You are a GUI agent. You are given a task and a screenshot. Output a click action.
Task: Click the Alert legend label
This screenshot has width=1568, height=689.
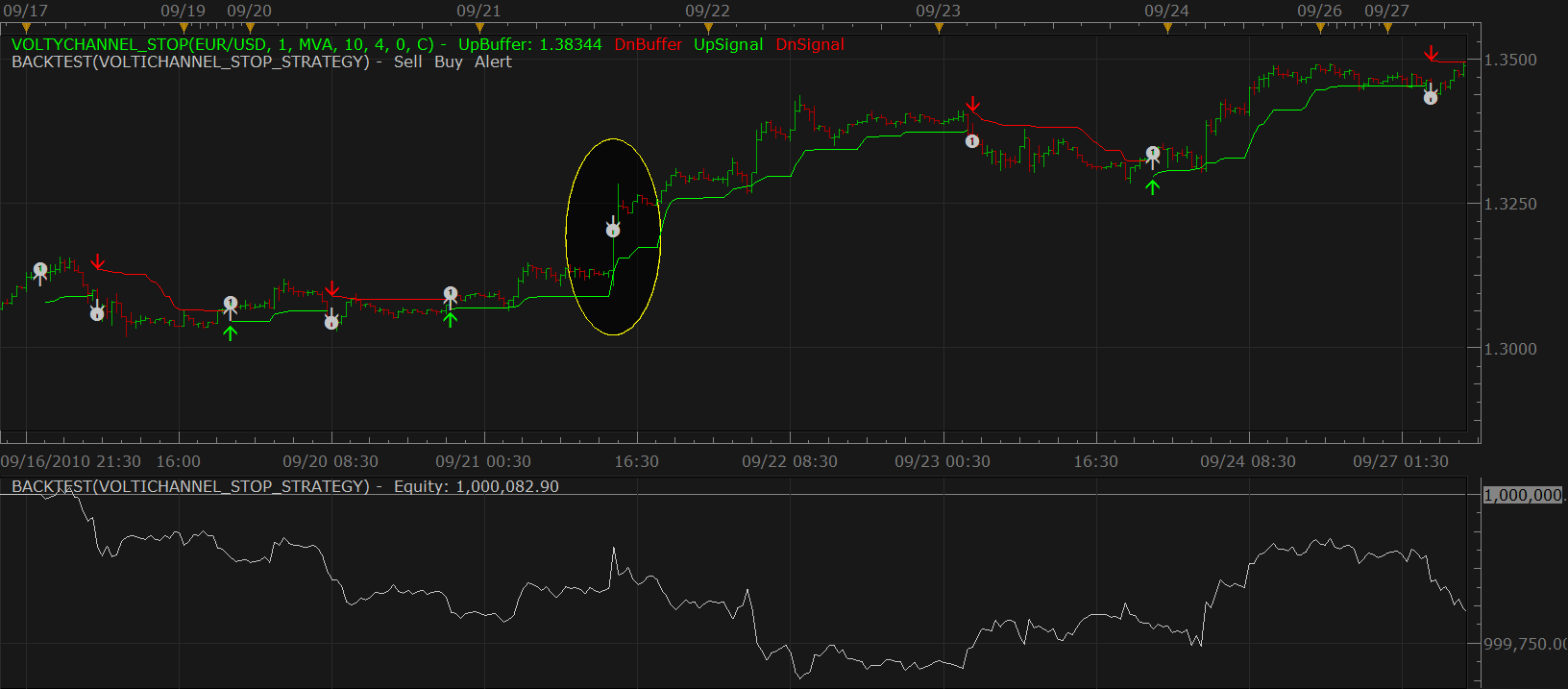point(493,62)
